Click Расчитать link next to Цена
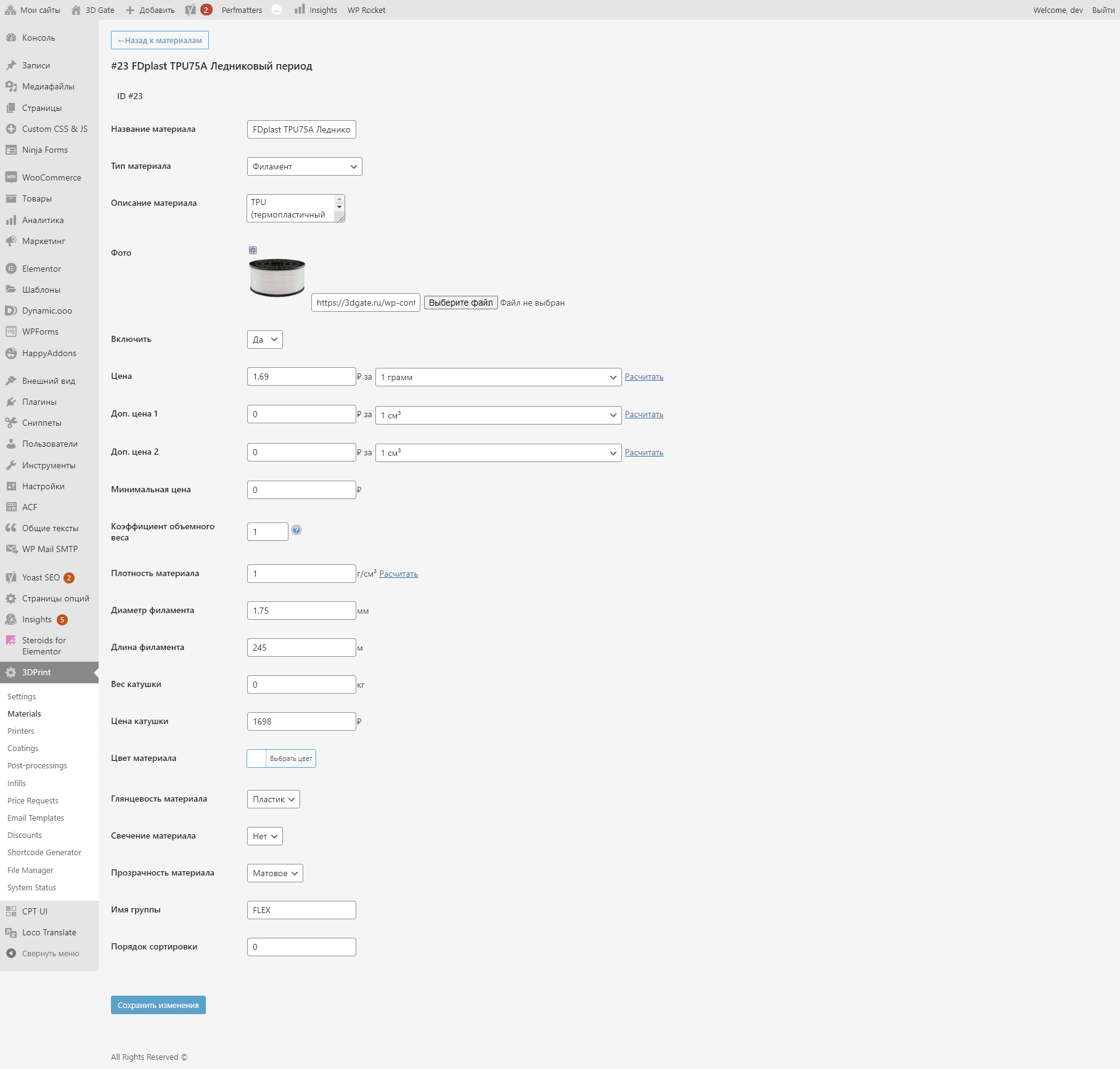1120x1069 pixels. tap(644, 376)
